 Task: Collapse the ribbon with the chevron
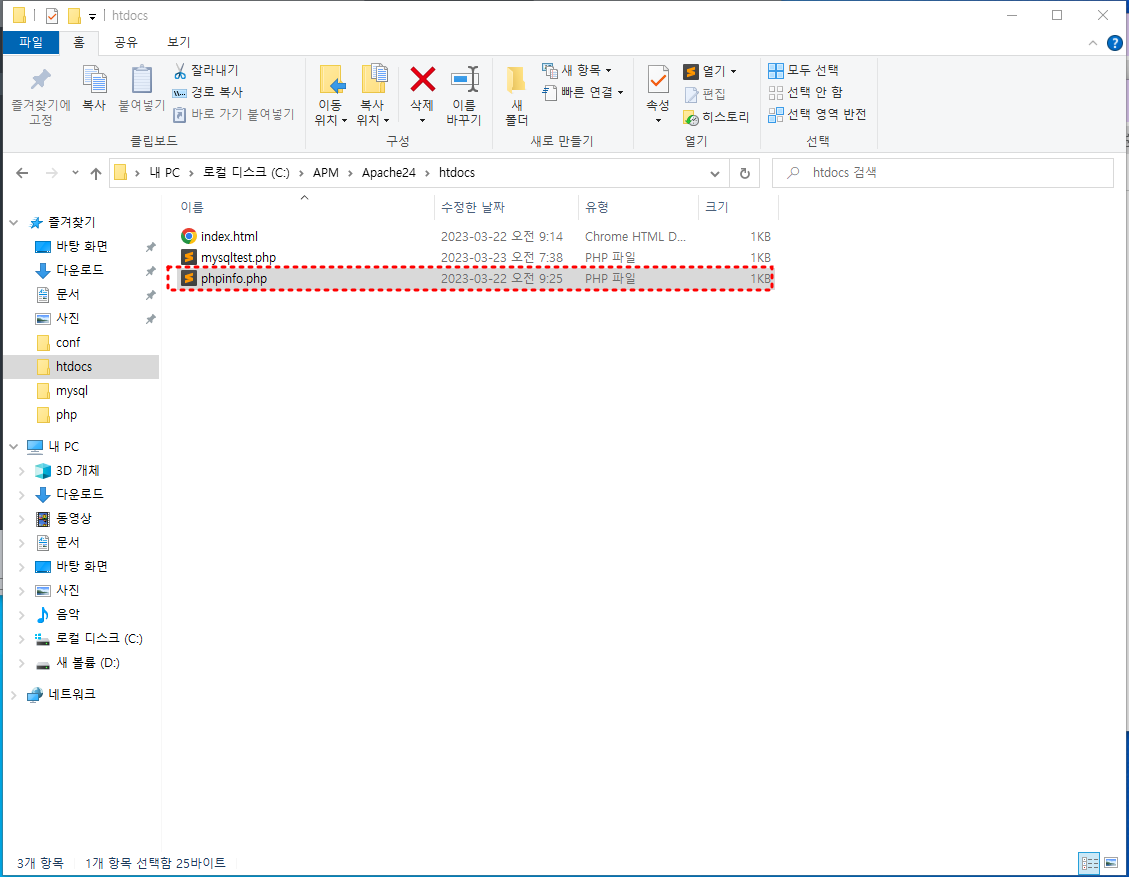1092,43
